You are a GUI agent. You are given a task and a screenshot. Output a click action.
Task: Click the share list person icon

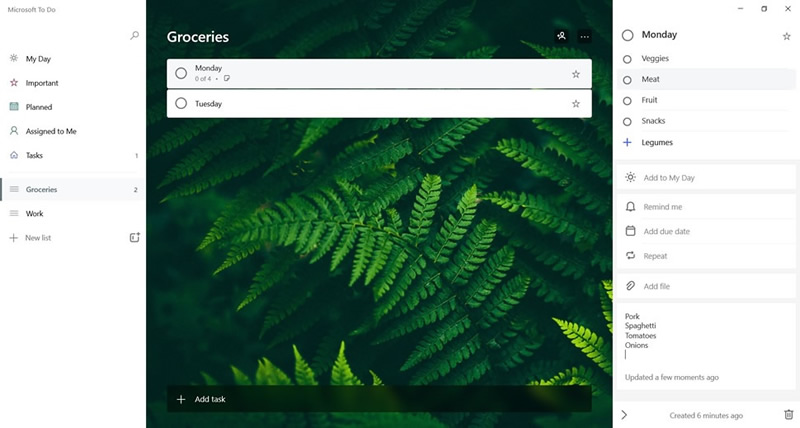pos(561,36)
